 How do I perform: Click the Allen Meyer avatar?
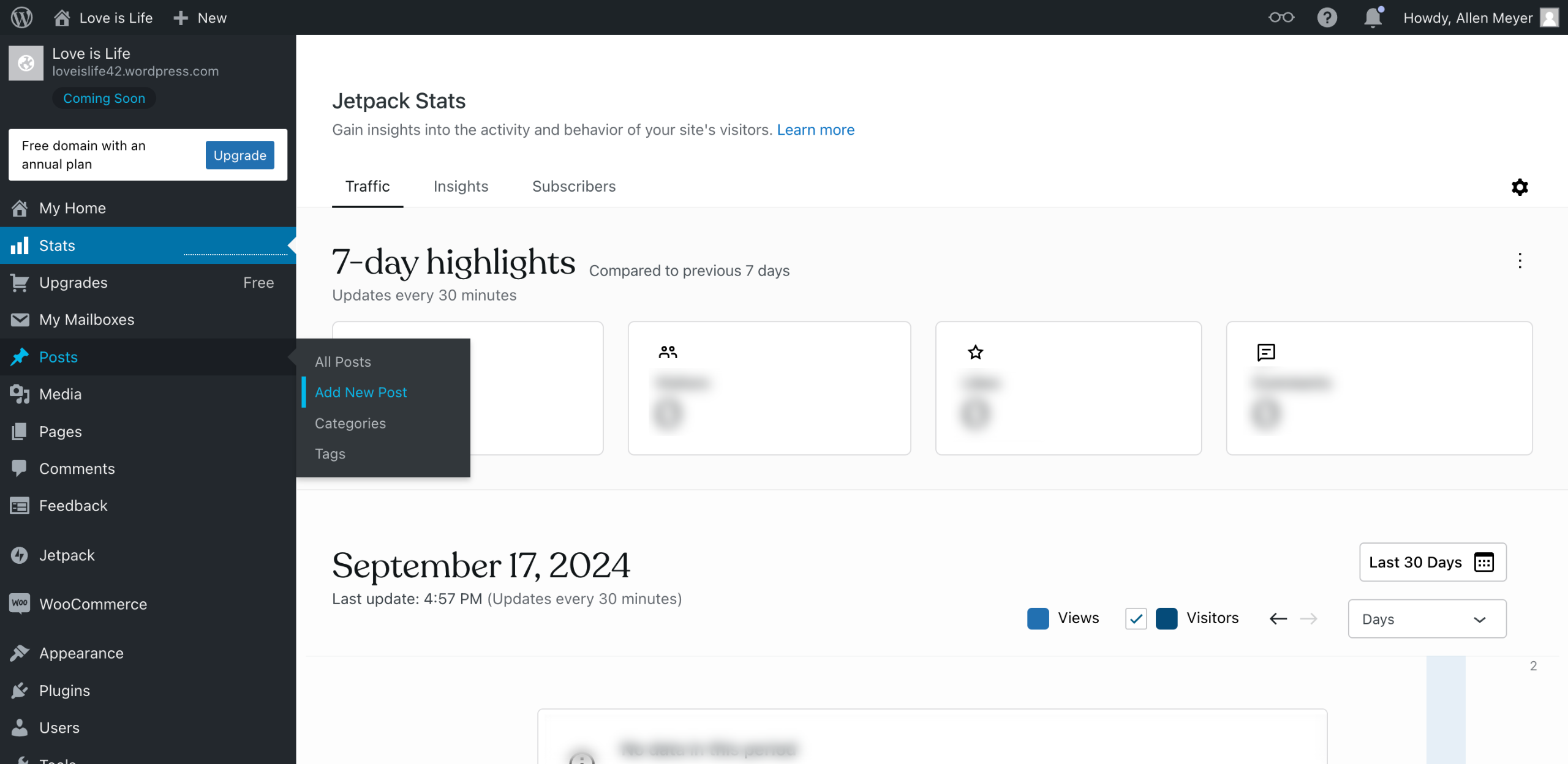pyautogui.click(x=1549, y=17)
